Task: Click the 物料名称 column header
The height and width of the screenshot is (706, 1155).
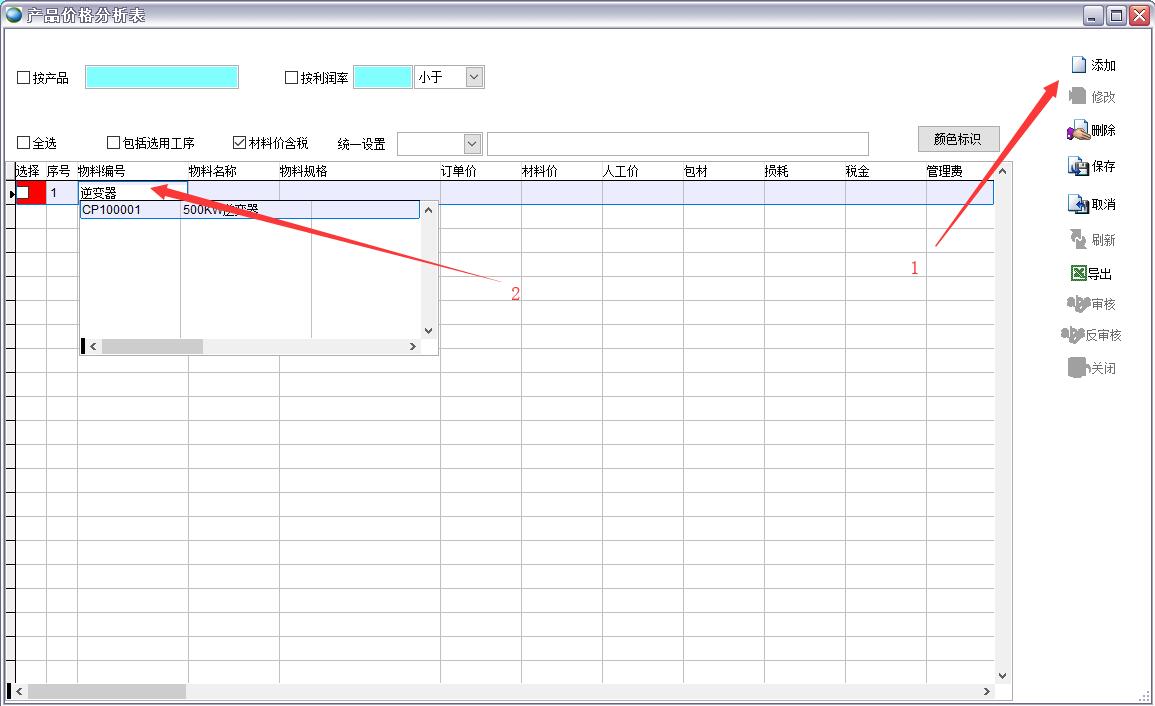Action: (x=213, y=172)
